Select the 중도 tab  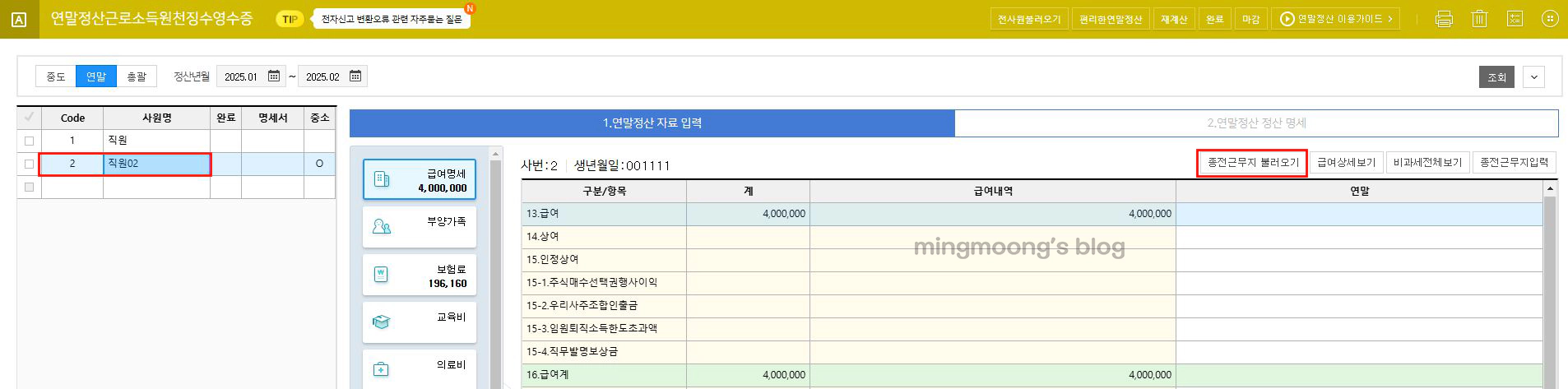(x=56, y=76)
